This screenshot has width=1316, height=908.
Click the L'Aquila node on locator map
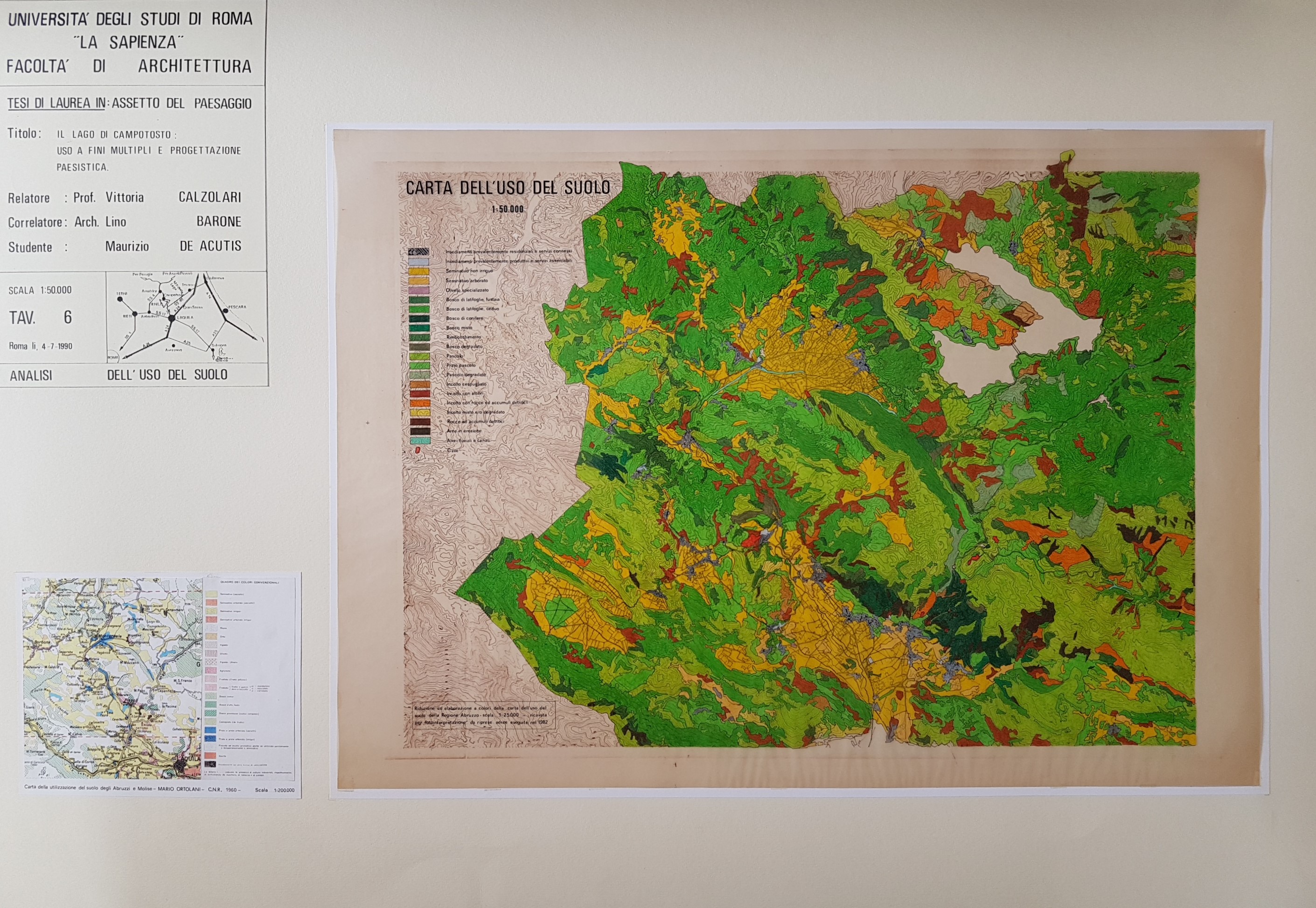coord(172,318)
